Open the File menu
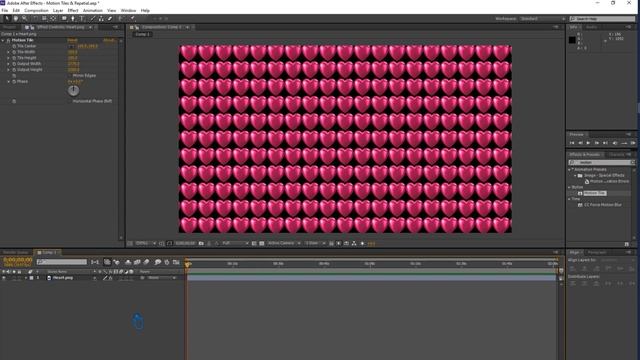640x360 pixels. pyautogui.click(x=4, y=11)
